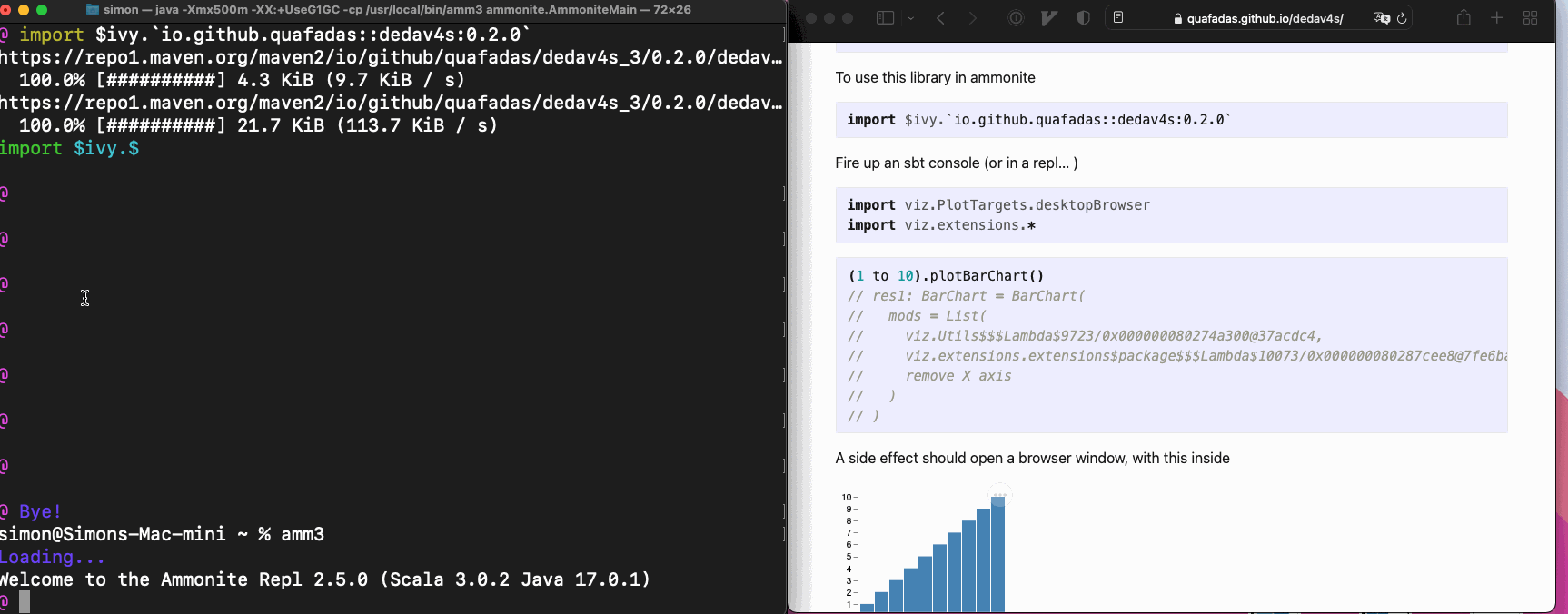Show the Reader view page icon
Image resolution: width=1568 pixels, height=614 pixels.
coord(1118,18)
